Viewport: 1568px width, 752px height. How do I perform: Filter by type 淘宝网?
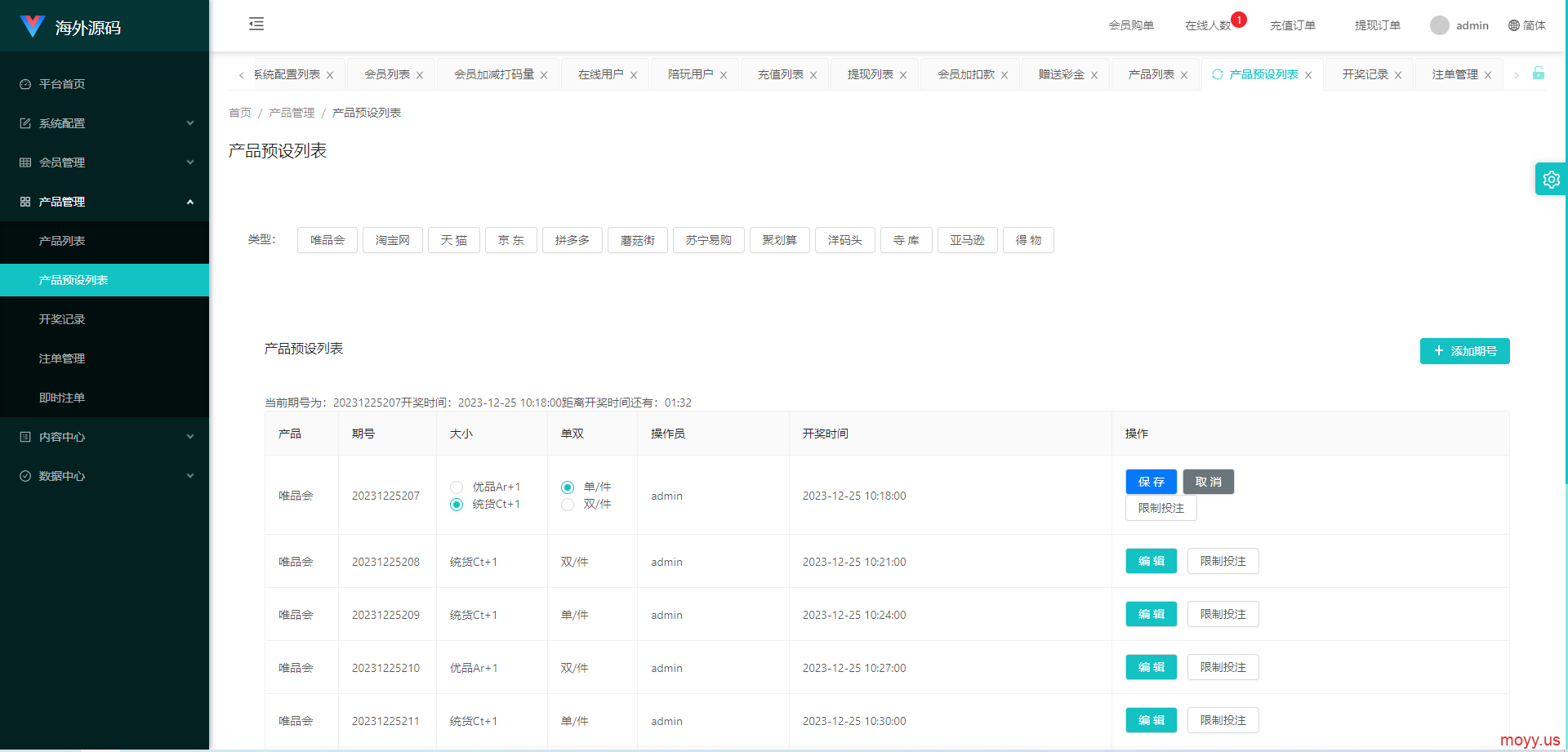click(x=393, y=240)
